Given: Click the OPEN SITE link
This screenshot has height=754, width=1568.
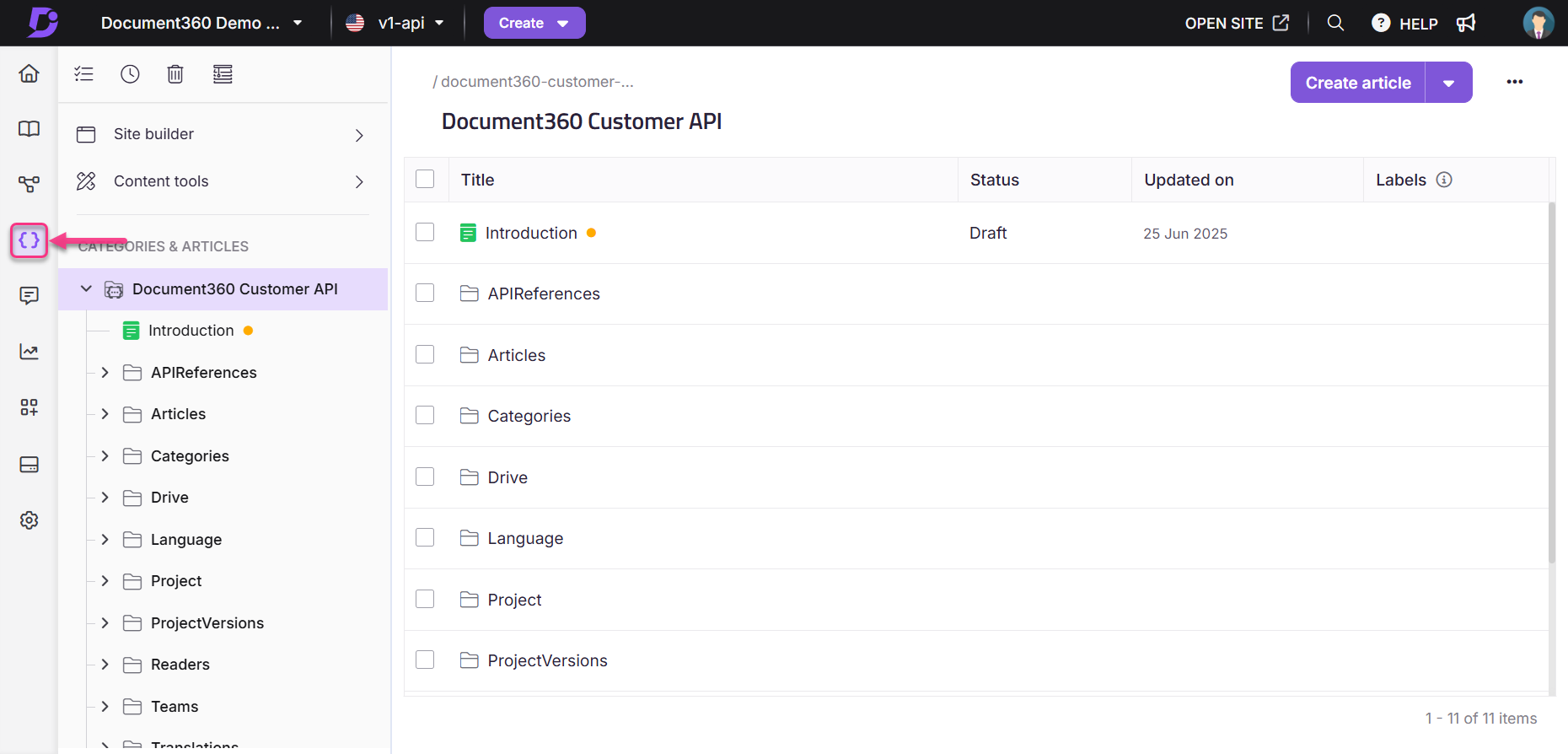Looking at the screenshot, I should [x=1237, y=23].
